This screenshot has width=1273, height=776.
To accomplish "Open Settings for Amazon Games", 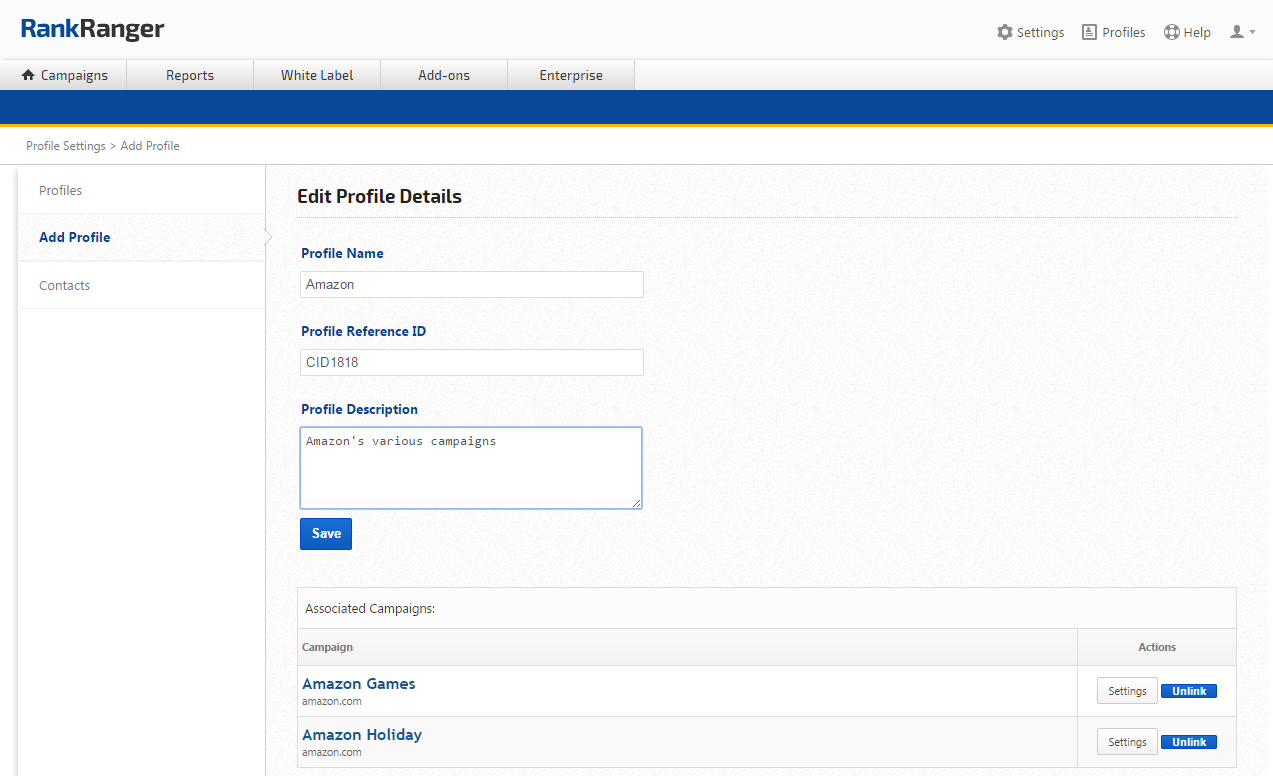I will pos(1127,691).
